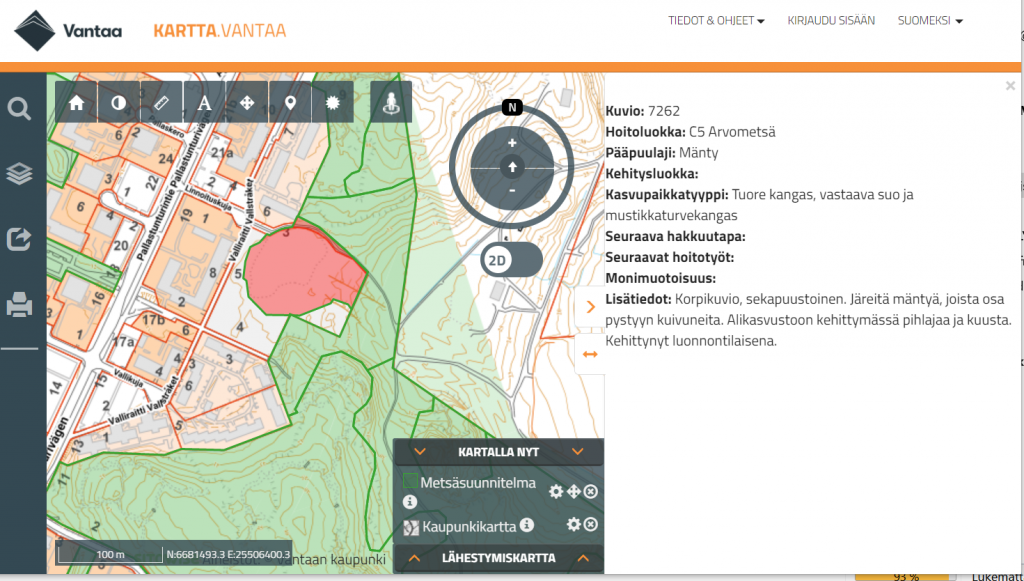Viewport: 1024px width, 581px height.
Task: Open the print tool in the left sidebar
Action: click(19, 305)
